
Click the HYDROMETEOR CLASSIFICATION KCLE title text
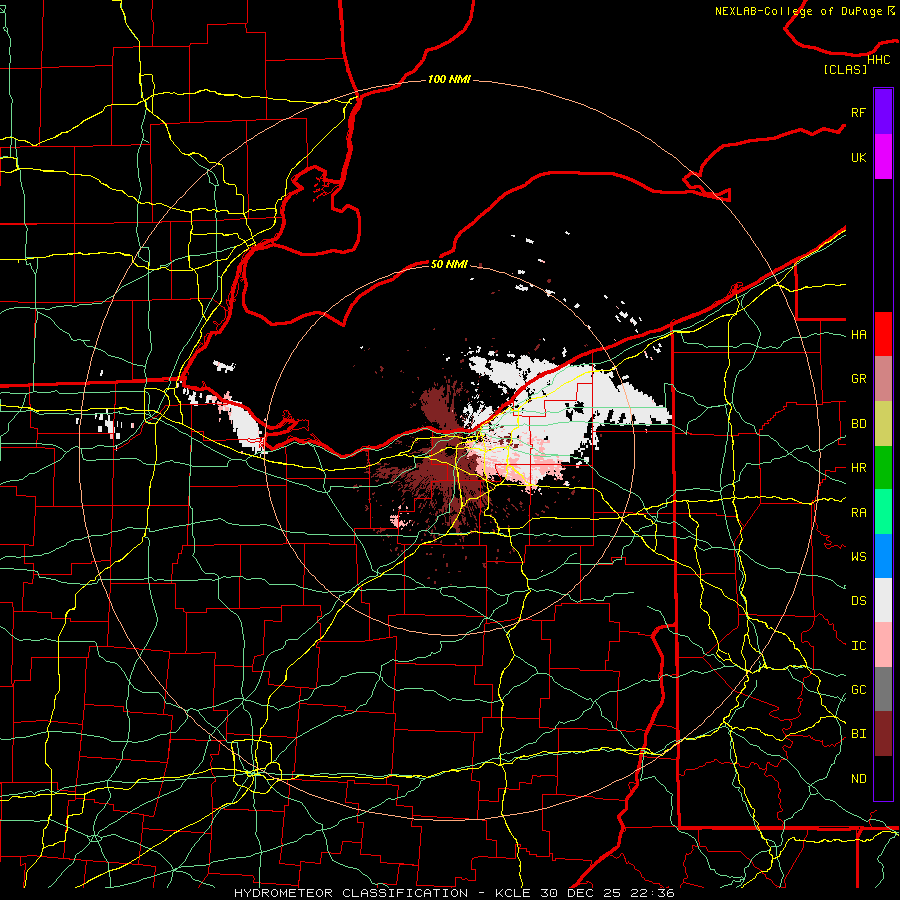click(454, 893)
